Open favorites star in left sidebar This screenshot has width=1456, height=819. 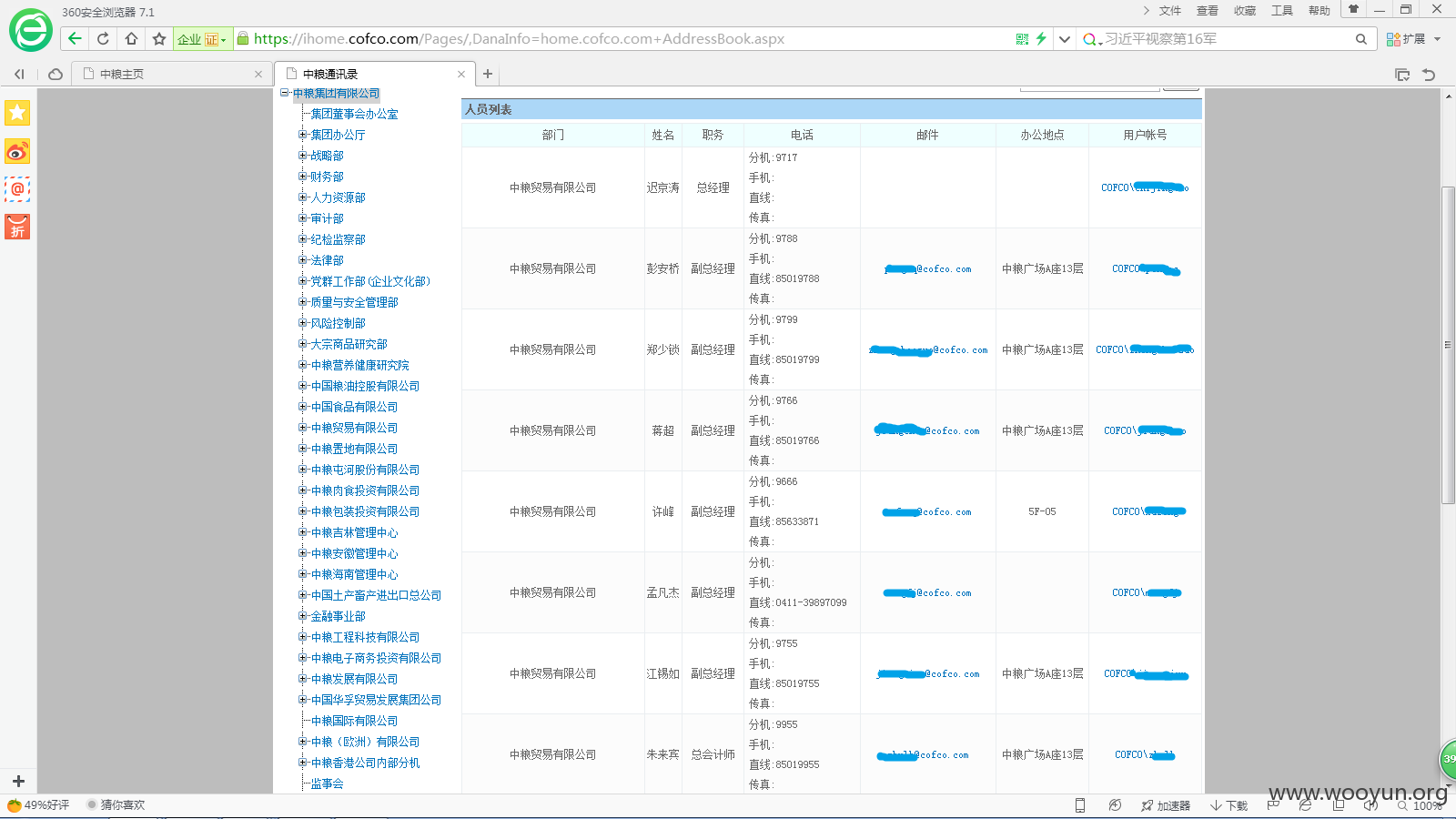17,113
